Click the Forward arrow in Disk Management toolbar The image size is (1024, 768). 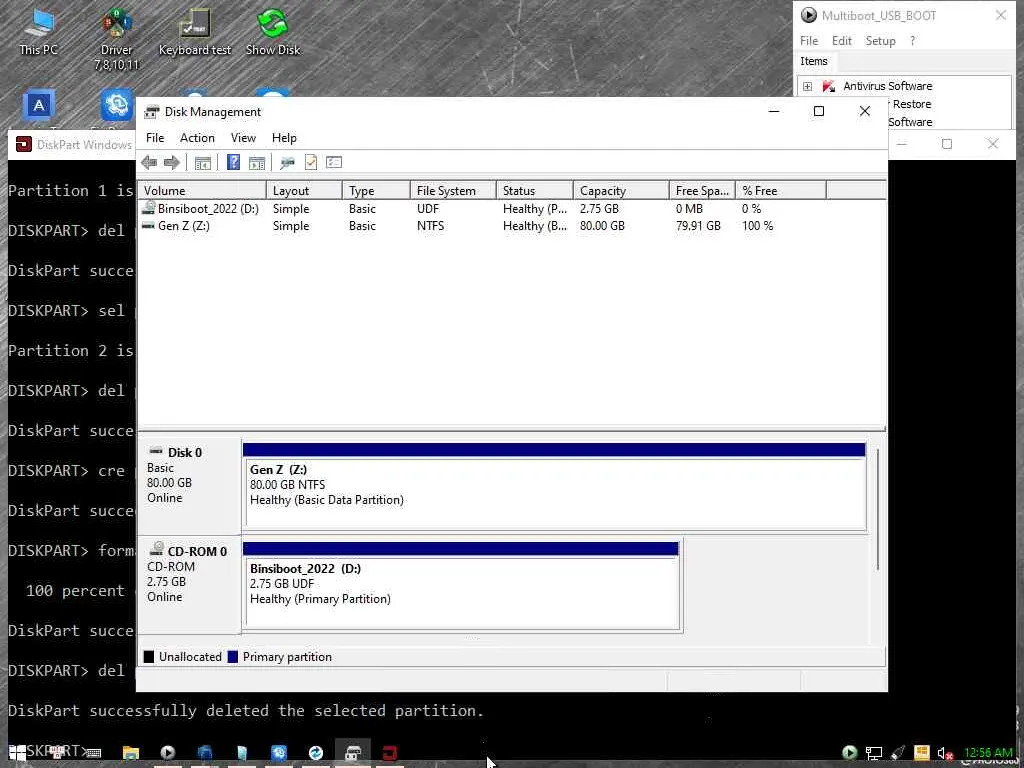pyautogui.click(x=172, y=163)
